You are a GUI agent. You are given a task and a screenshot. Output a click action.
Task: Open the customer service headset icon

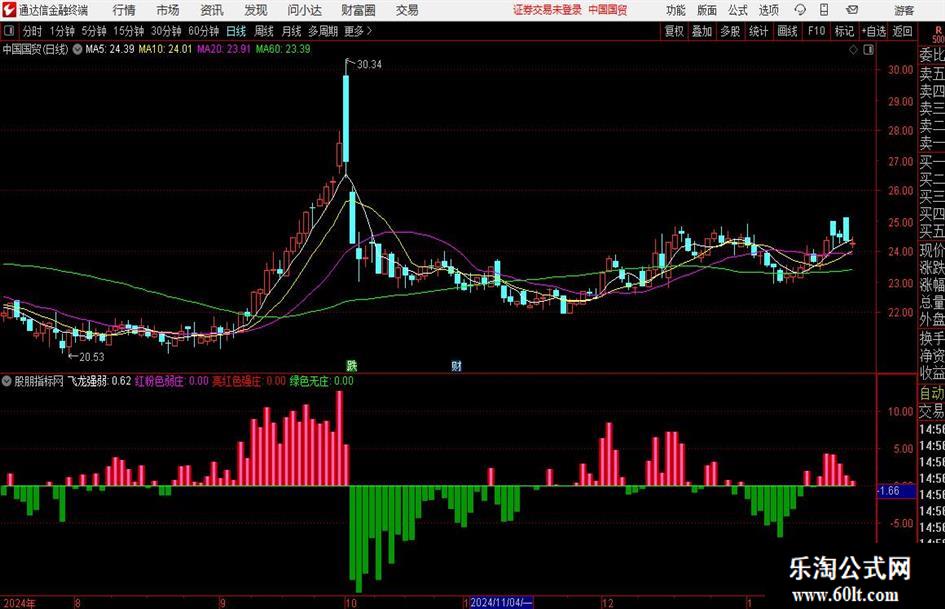pyautogui.click(x=800, y=10)
